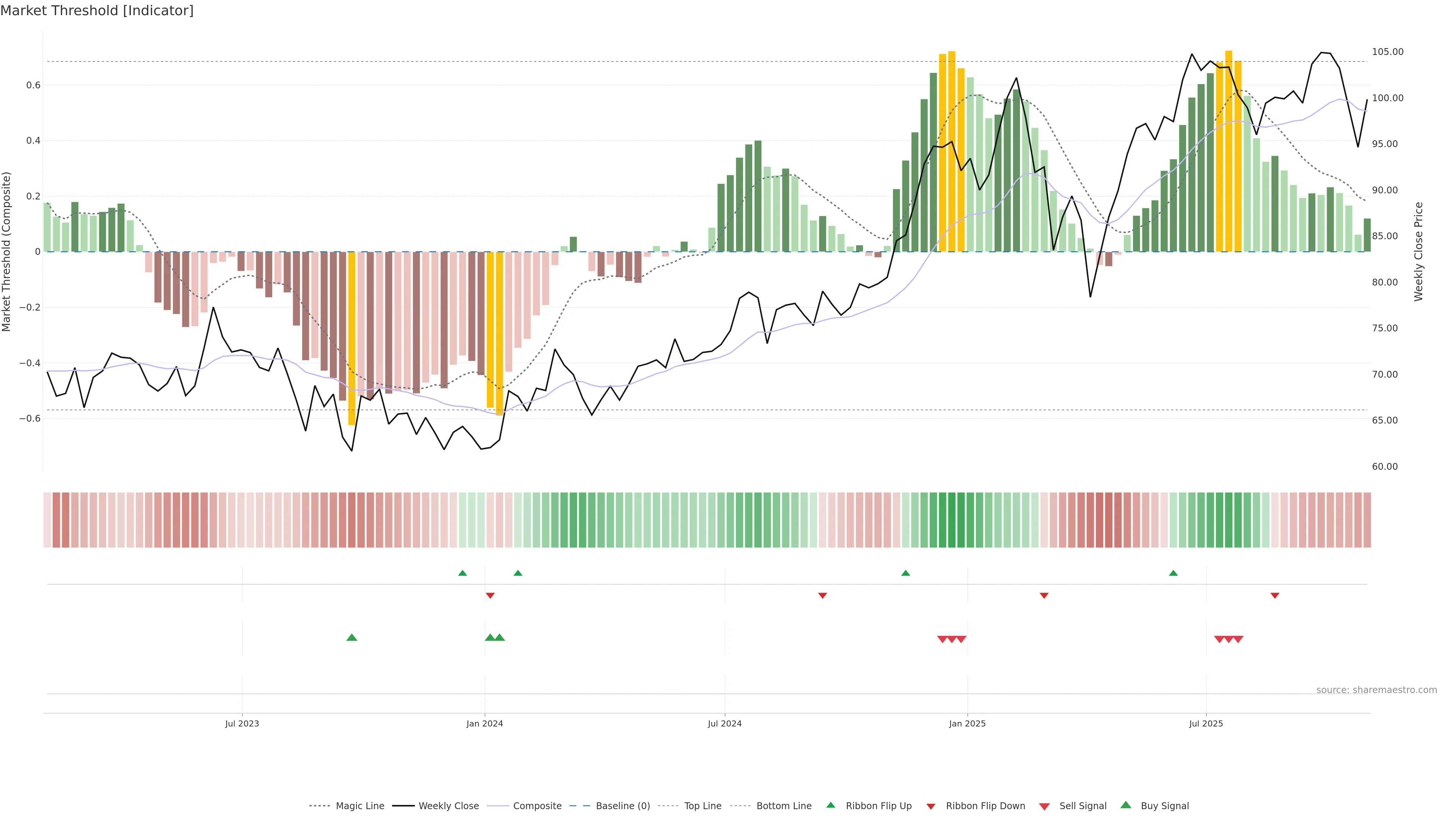Click the ribbon flip up marker near Jun 2025
The width and height of the screenshot is (1456, 819).
coord(1173,573)
